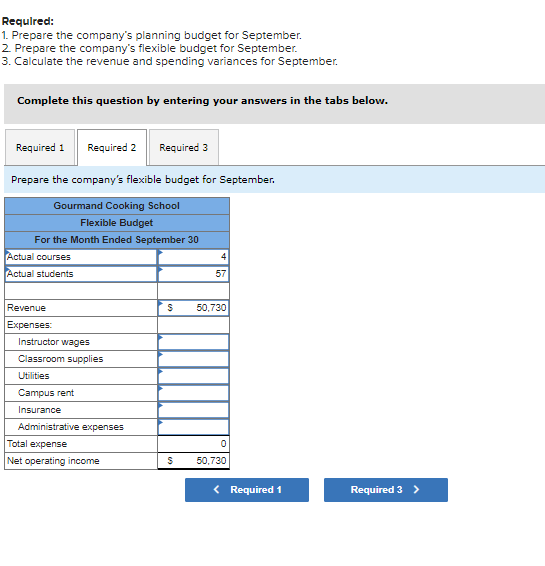This screenshot has width=545, height=566.
Task: Click the Revenue row label
Action: click(26, 308)
